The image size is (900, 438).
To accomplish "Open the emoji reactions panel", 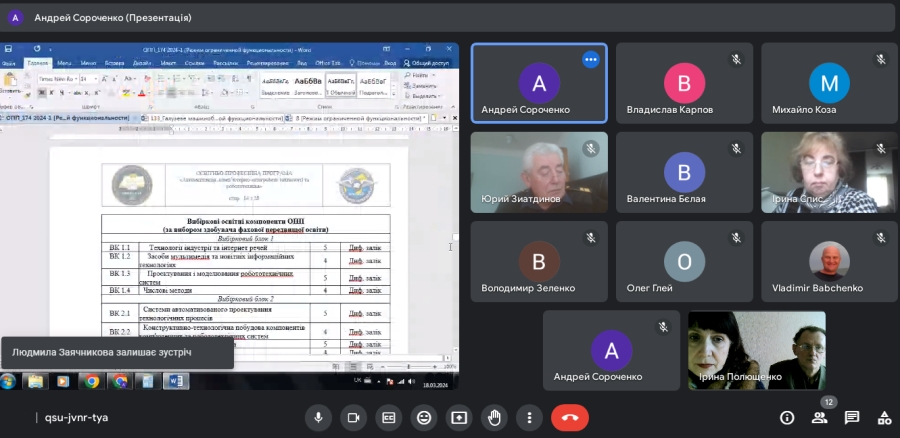I will [424, 417].
